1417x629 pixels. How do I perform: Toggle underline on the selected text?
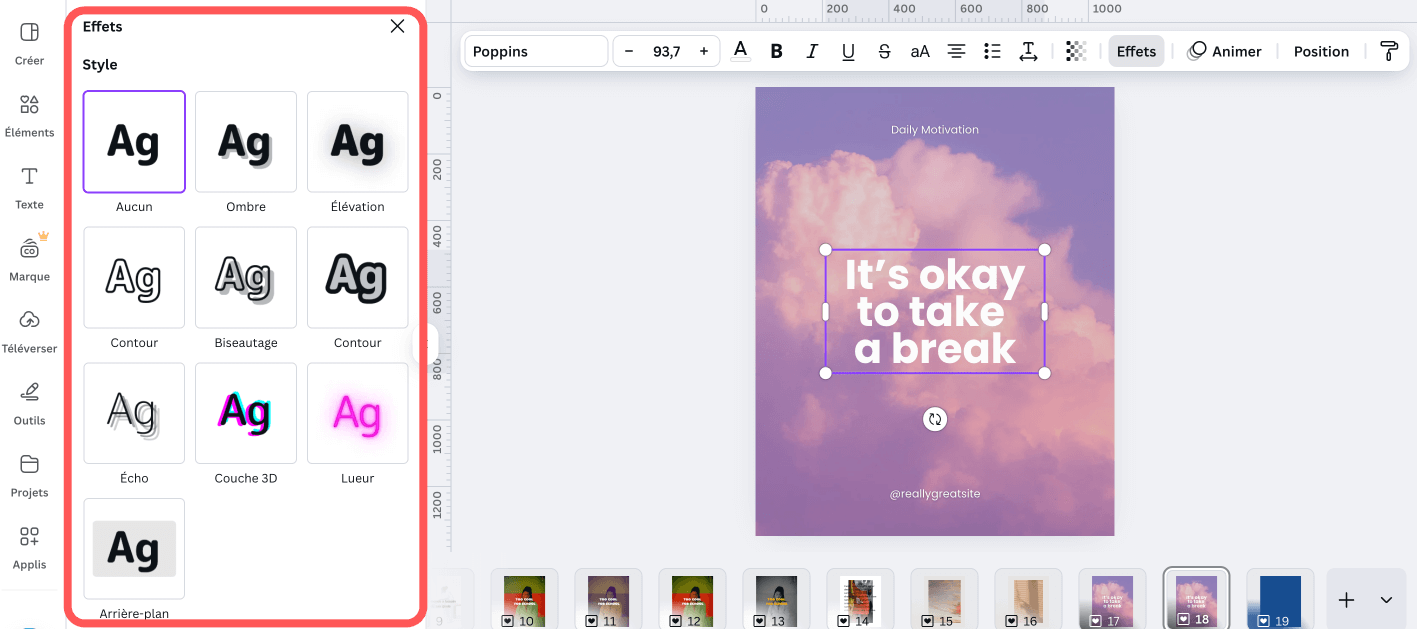tap(848, 50)
